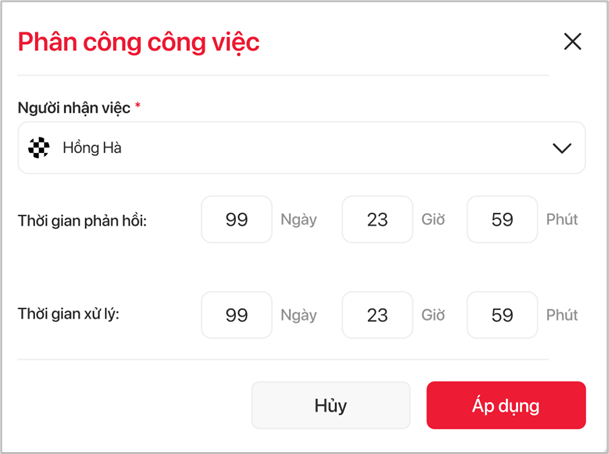609x454 pixels.
Task: Focus days field for Thời gian xử lý
Action: pos(237,315)
